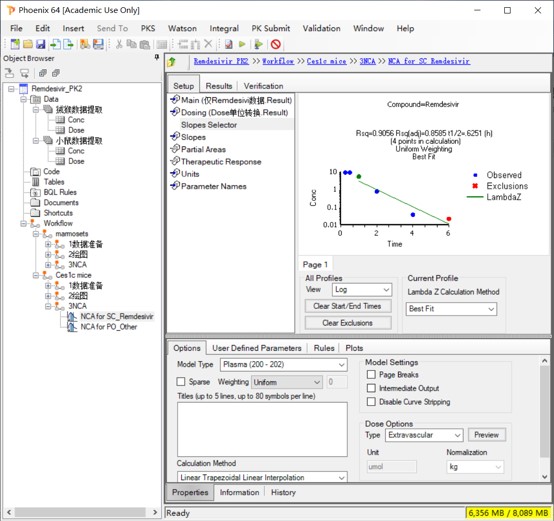Click the Cut scissors toolbar icon
Viewport: 554px width, 521px height.
click(119, 44)
